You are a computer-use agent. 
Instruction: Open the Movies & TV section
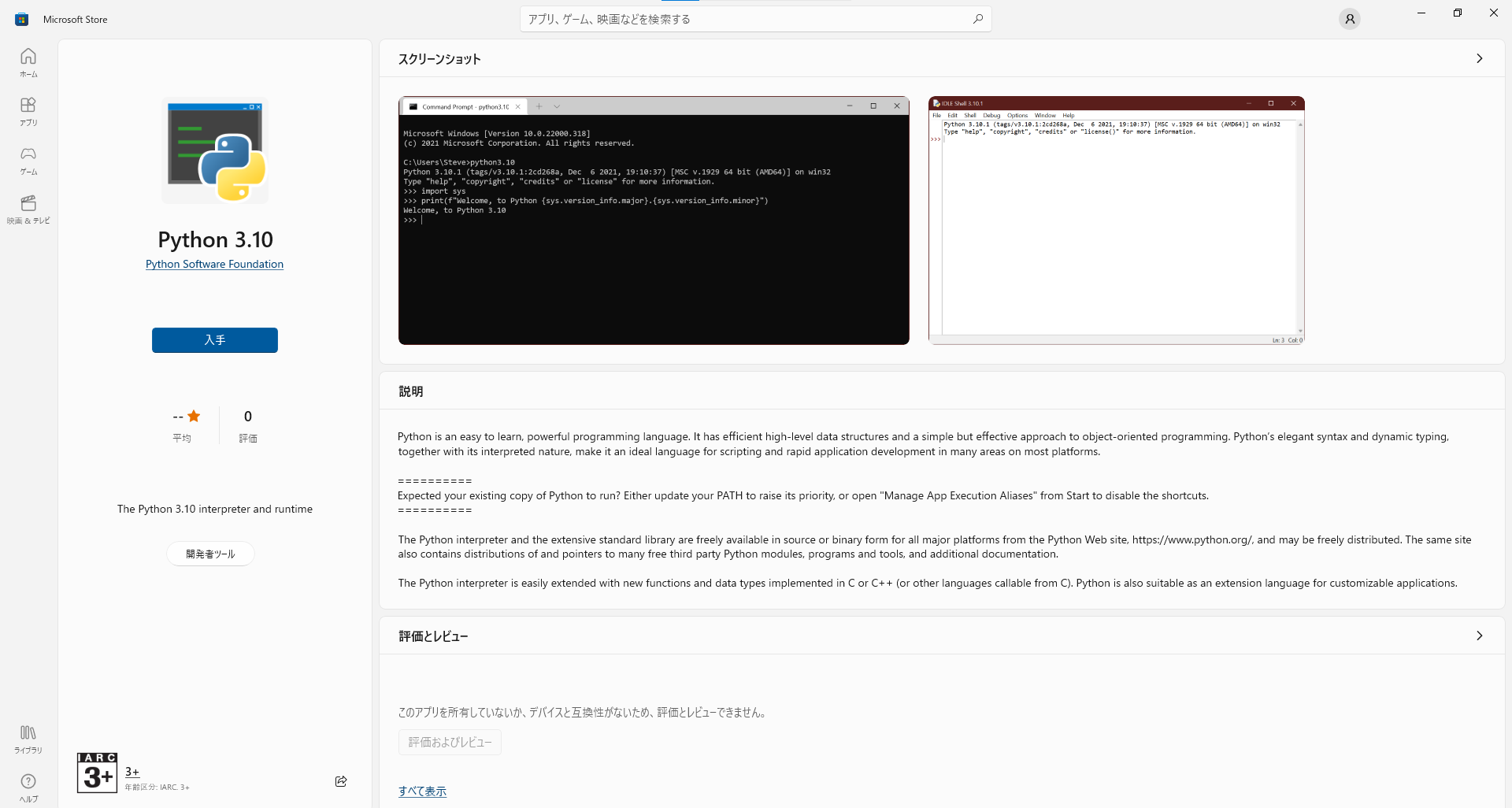click(28, 209)
